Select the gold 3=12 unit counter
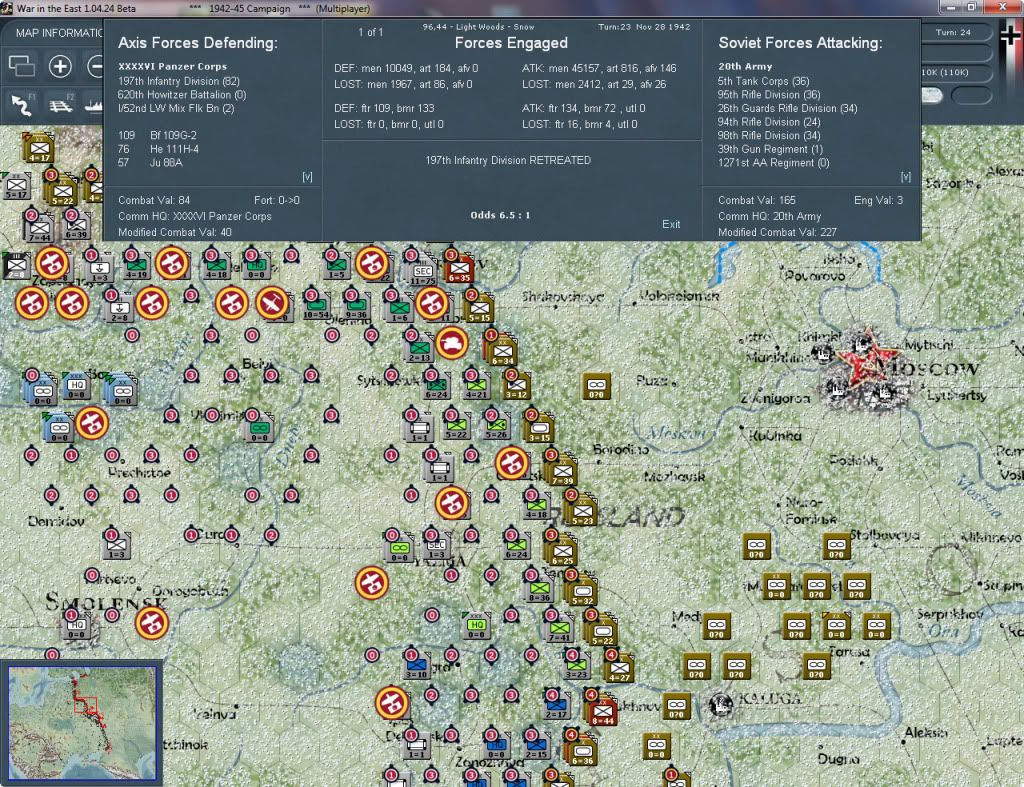 516,386
